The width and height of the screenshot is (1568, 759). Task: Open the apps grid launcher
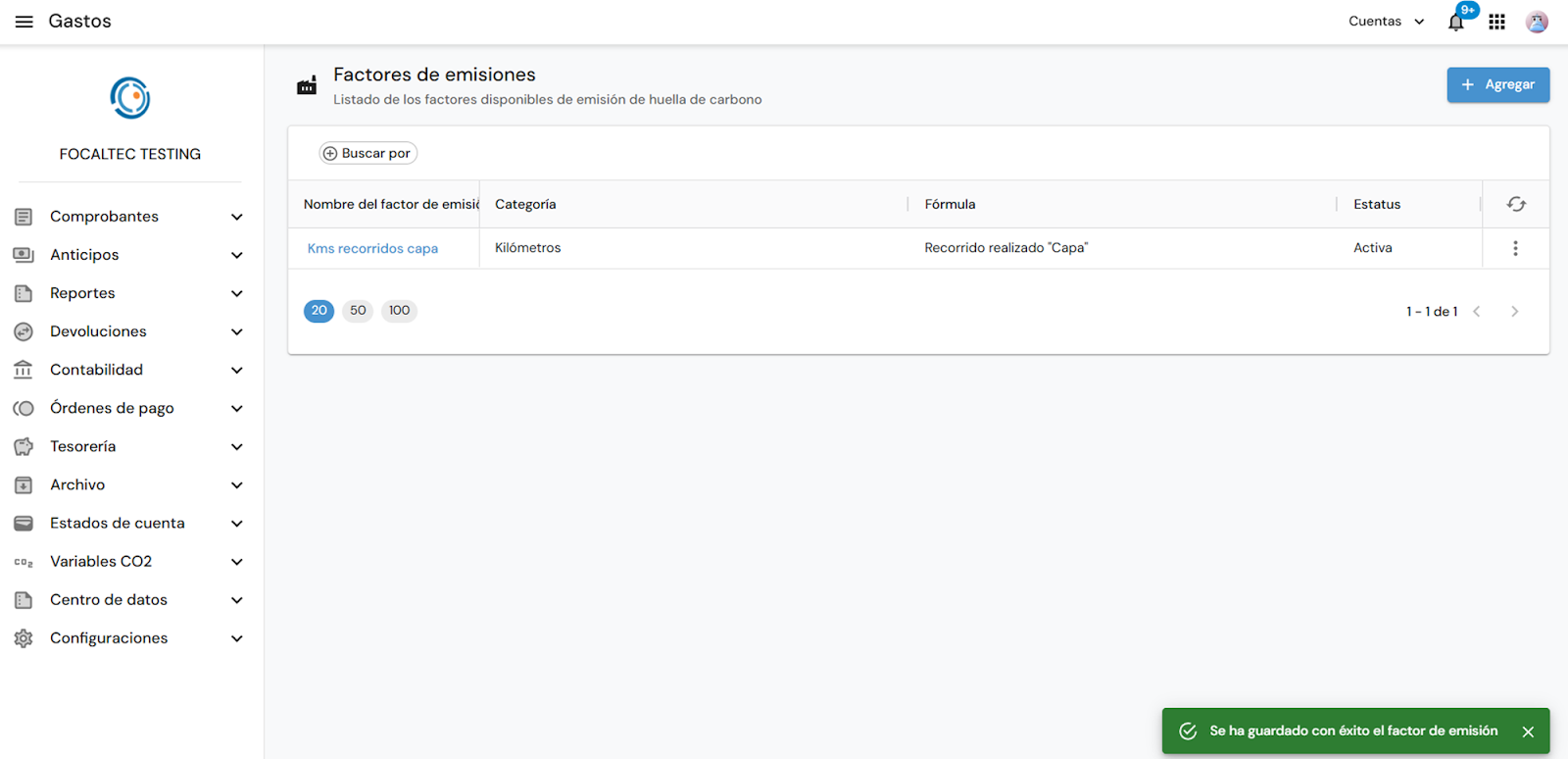click(x=1496, y=22)
